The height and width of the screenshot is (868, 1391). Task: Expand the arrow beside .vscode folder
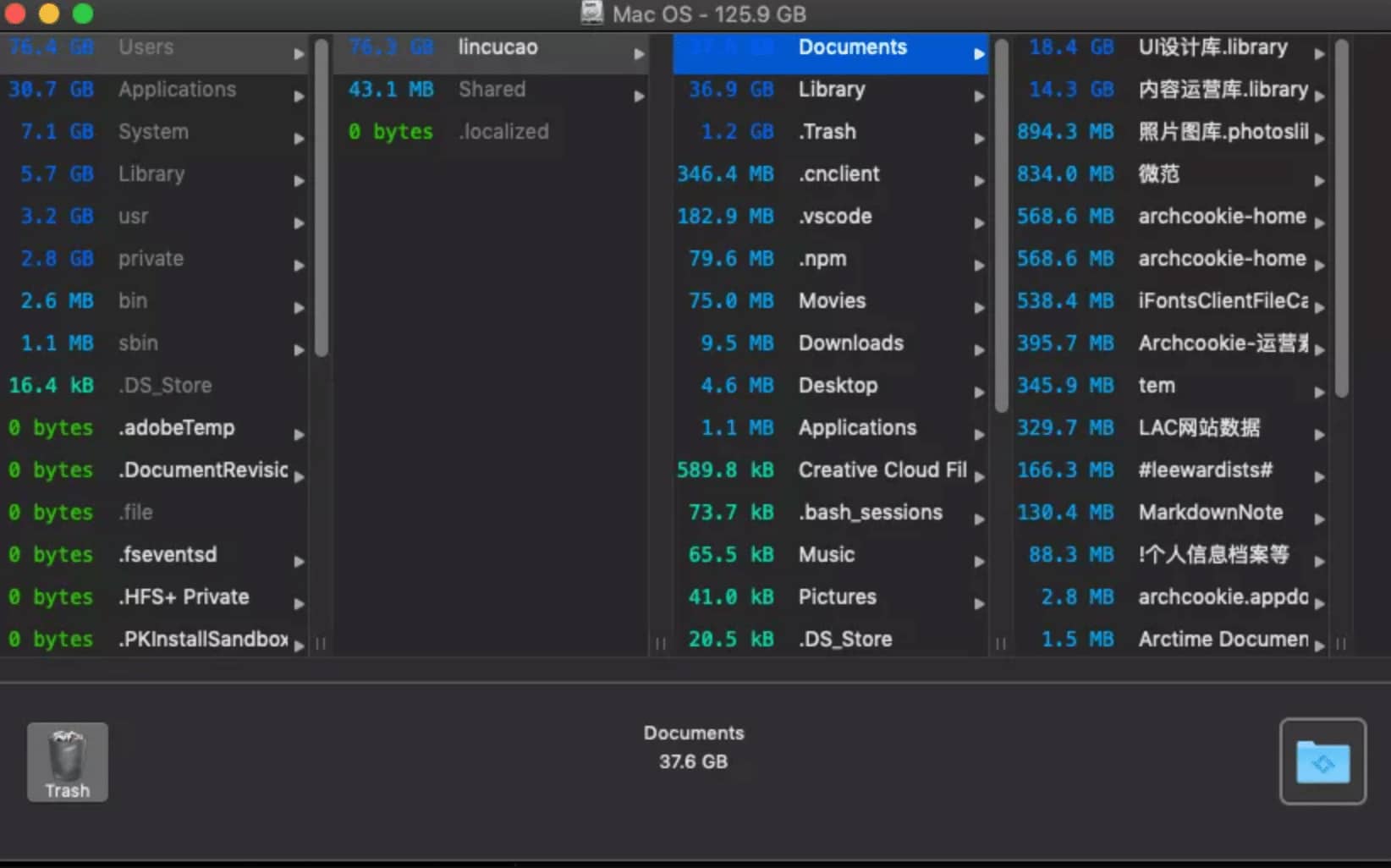point(979,223)
